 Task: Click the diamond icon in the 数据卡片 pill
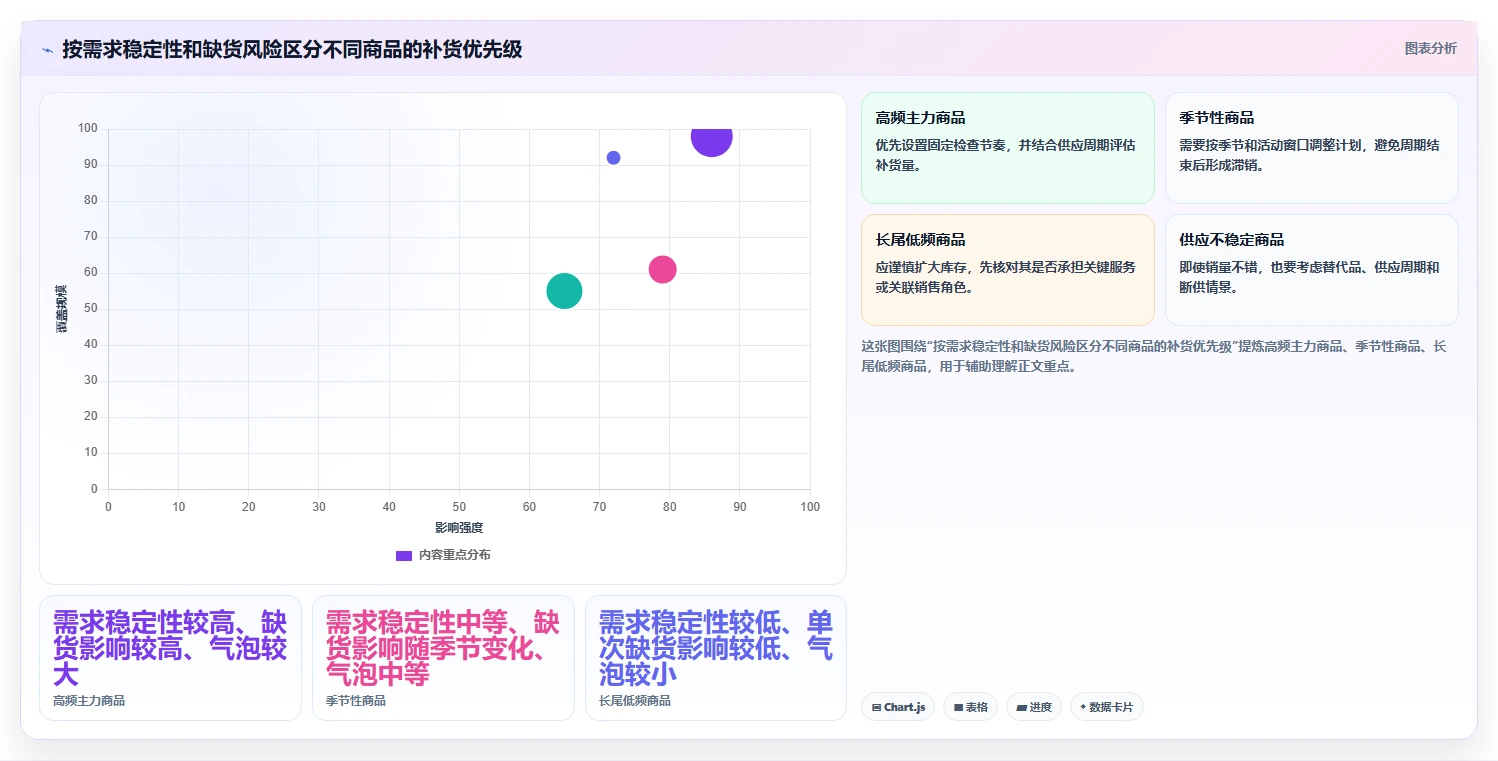tap(1082, 707)
